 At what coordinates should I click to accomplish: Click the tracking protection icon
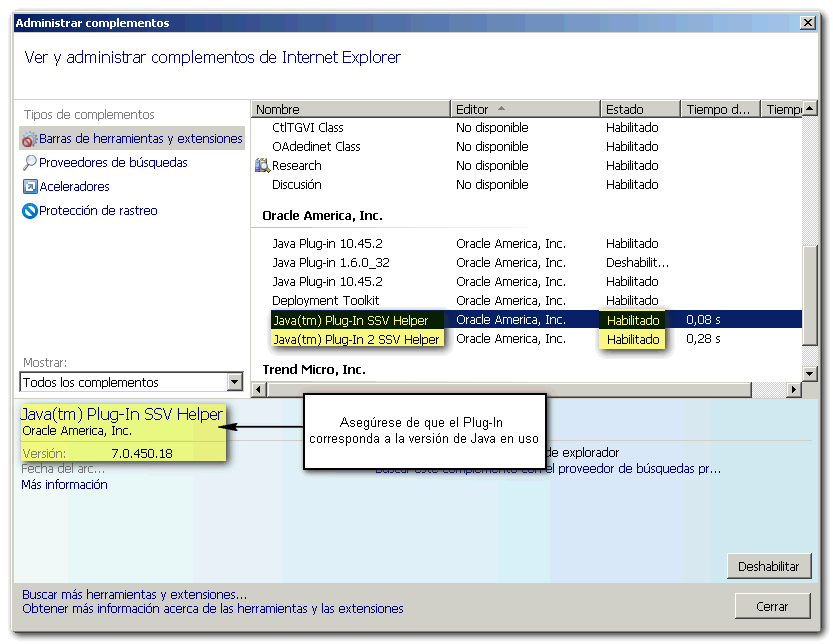point(30,211)
